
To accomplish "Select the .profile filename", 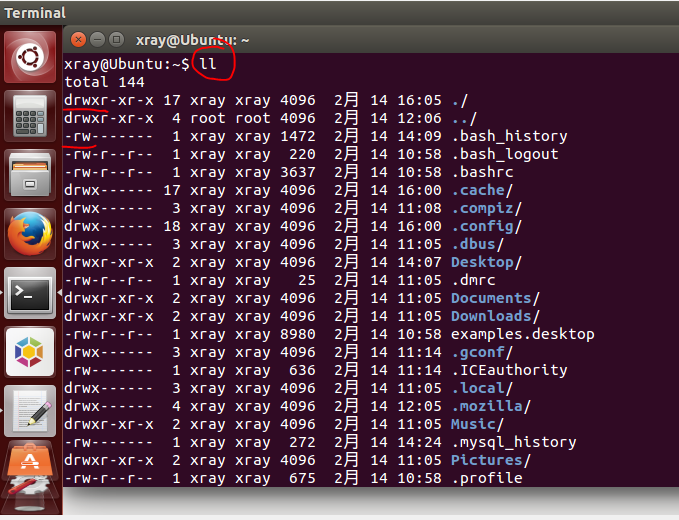I will click(x=487, y=479).
